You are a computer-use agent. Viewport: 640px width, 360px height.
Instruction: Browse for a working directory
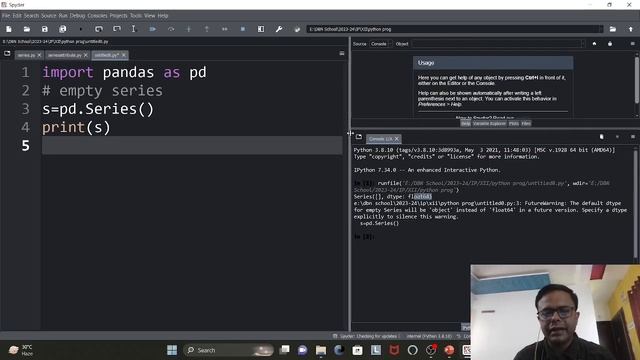pyautogui.click(x=613, y=29)
